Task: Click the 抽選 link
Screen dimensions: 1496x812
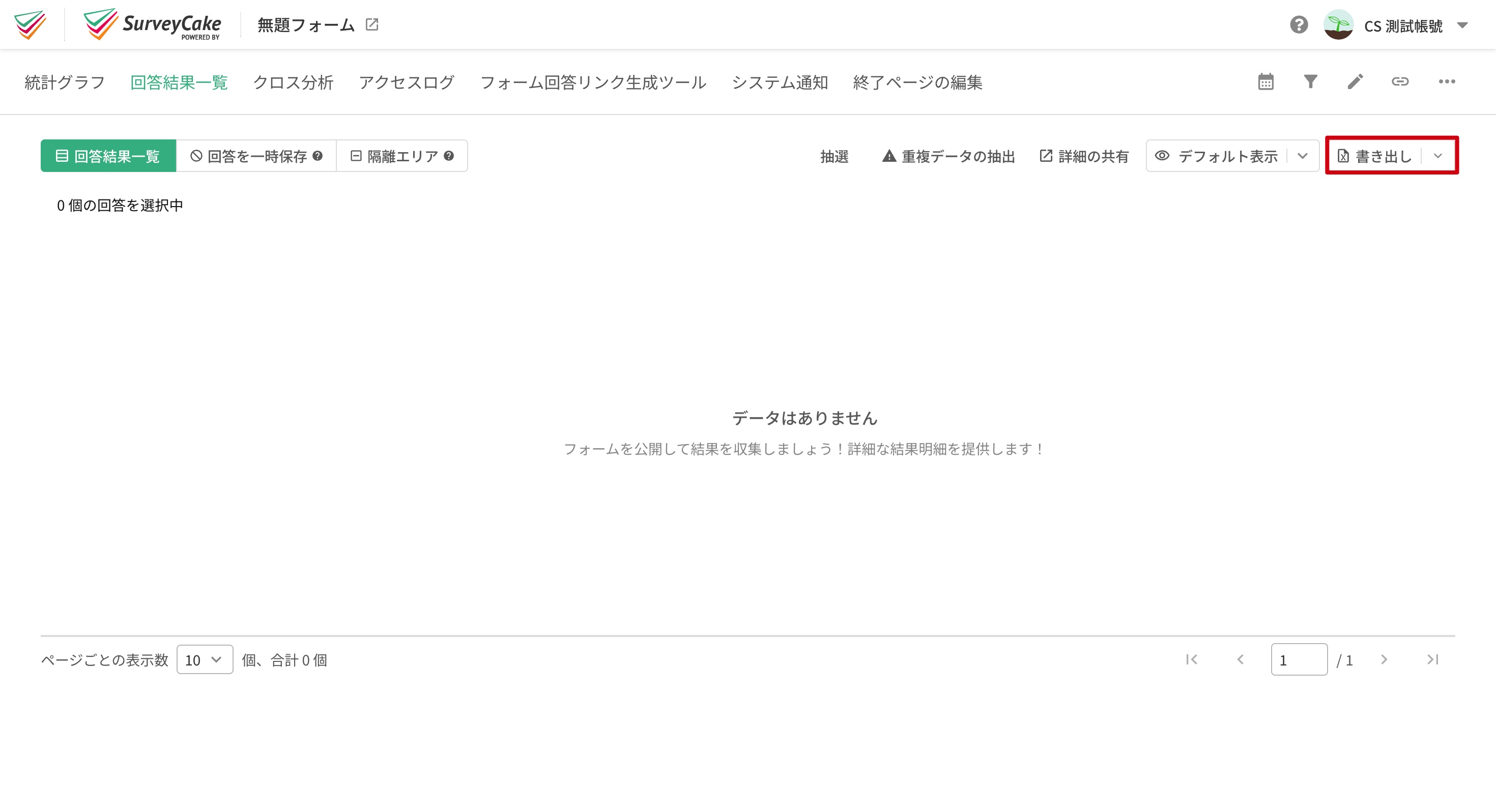Action: click(835, 156)
